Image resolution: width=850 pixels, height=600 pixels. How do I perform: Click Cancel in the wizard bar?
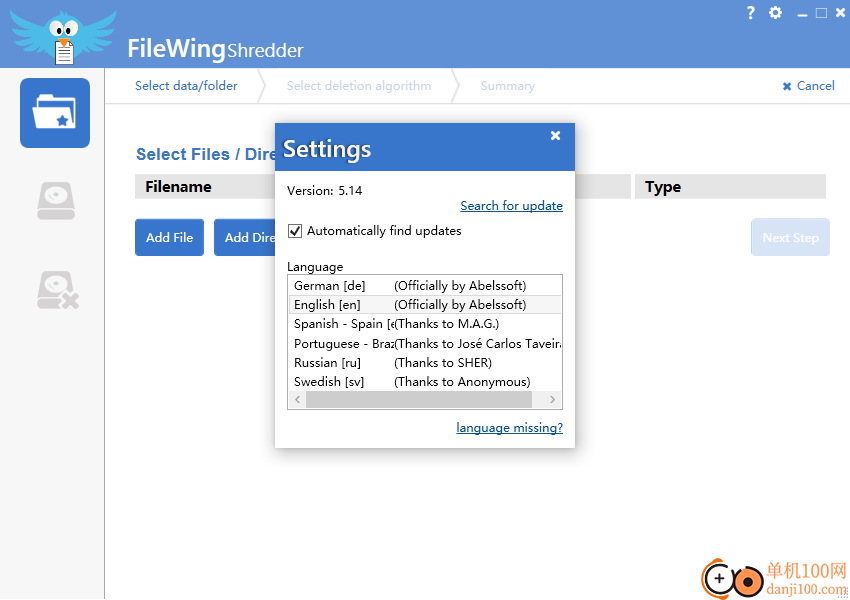point(809,86)
